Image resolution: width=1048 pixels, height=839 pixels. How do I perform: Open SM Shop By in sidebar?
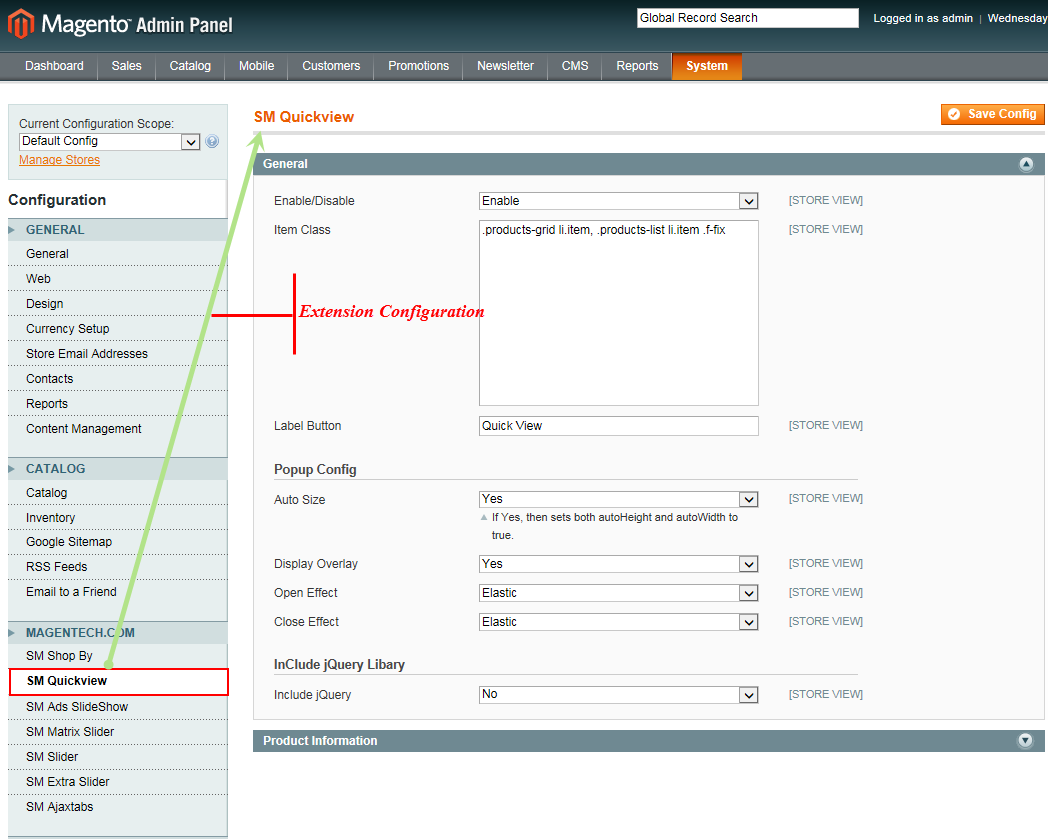click(x=118, y=656)
